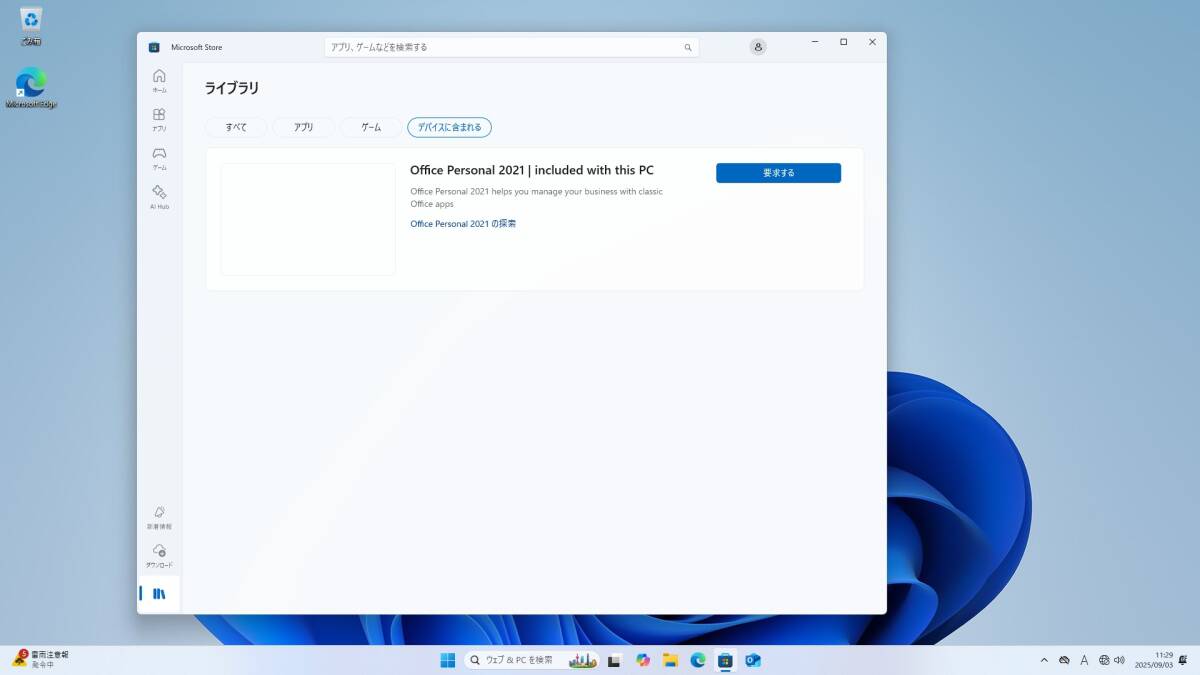Screen dimensions: 1200x675
Task: Click the taskbar ウェブ & PC を検索 box
Action: pyautogui.click(x=532, y=660)
